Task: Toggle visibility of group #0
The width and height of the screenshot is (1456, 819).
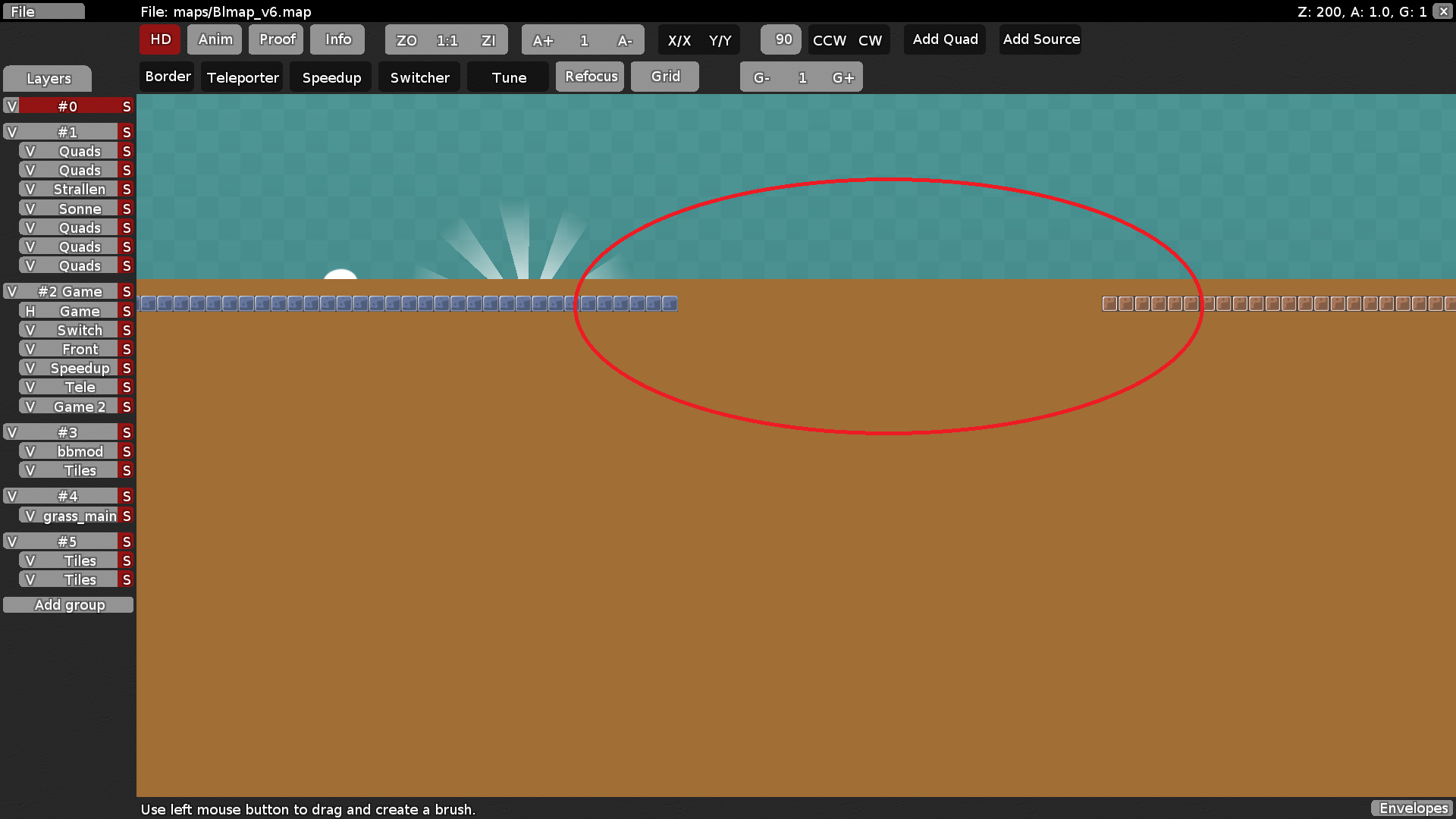Action: pyautogui.click(x=11, y=106)
